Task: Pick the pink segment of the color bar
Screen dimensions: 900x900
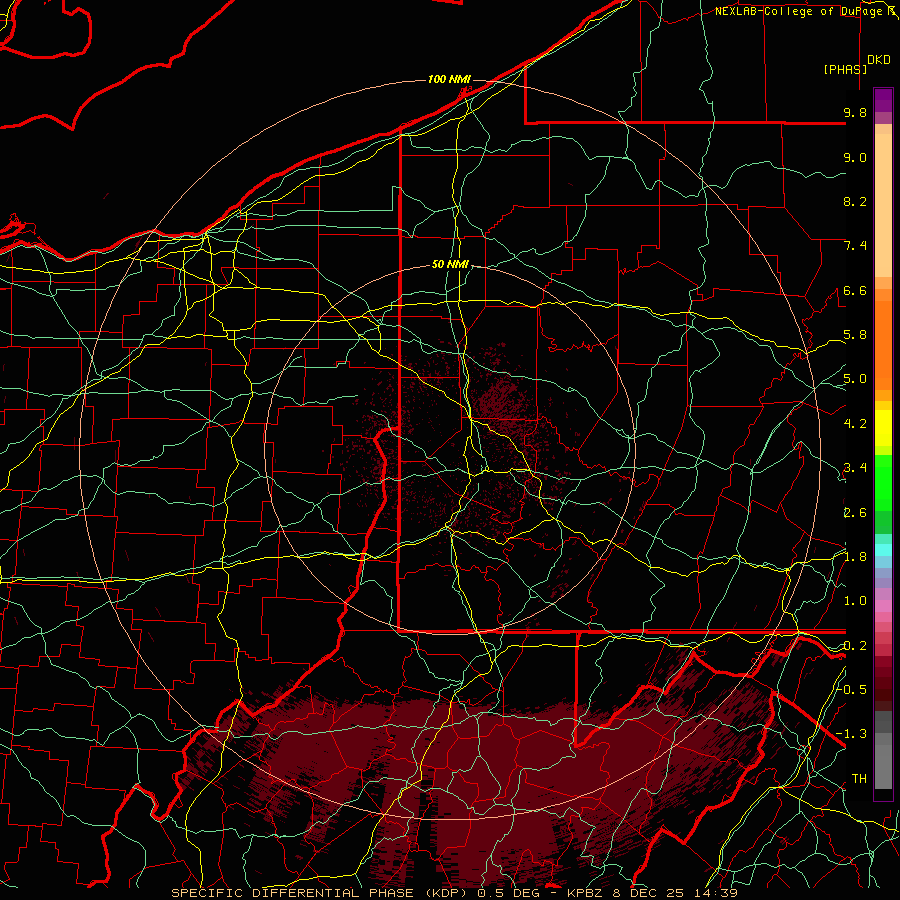Action: (x=883, y=606)
